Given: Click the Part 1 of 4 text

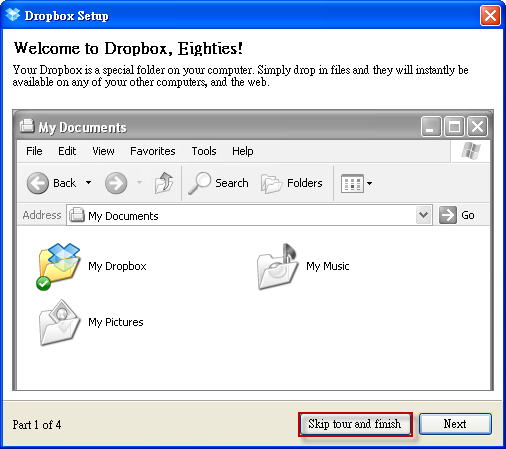Looking at the screenshot, I should point(37,425).
